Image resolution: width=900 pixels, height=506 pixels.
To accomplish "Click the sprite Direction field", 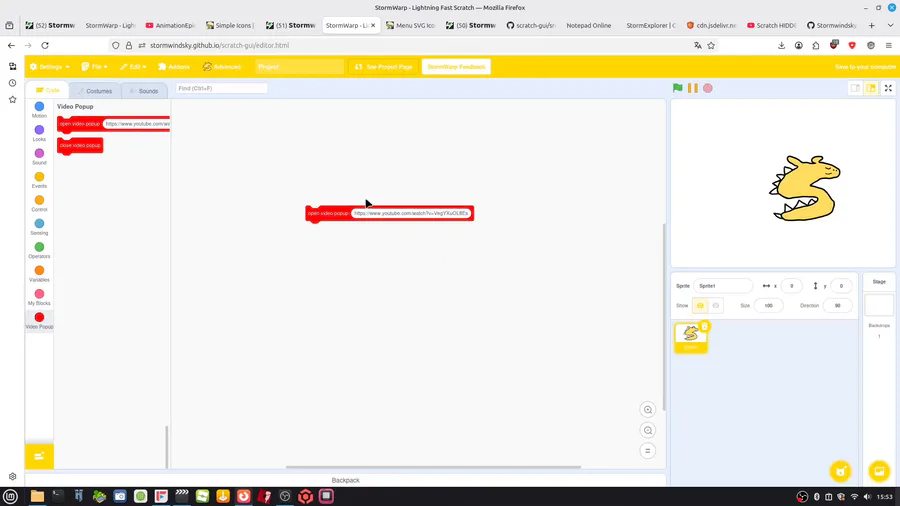I will [x=837, y=306].
